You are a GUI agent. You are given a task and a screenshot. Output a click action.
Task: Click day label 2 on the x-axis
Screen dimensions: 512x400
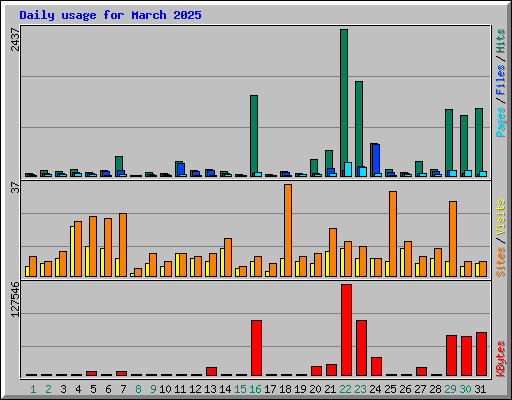[48, 389]
